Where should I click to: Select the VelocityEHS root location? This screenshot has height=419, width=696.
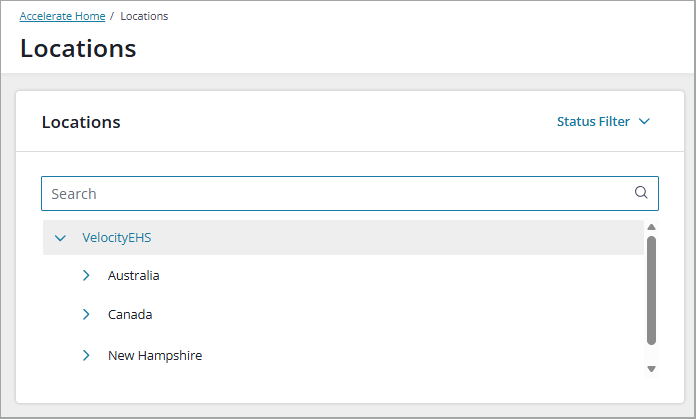(x=117, y=237)
